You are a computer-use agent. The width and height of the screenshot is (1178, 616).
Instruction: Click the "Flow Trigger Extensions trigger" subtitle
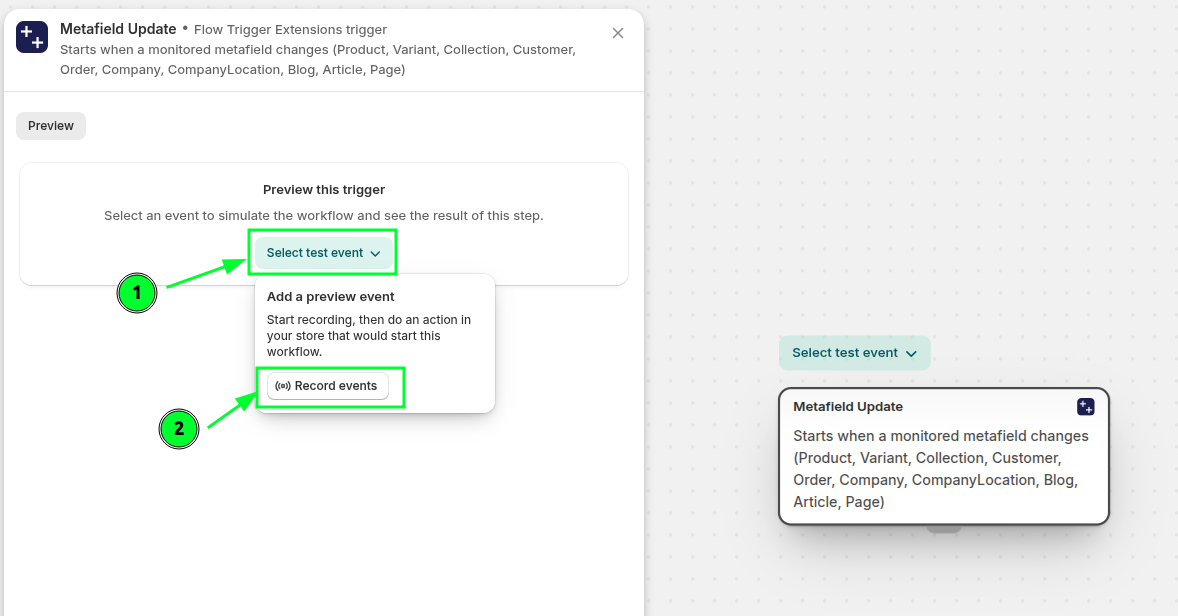(290, 30)
